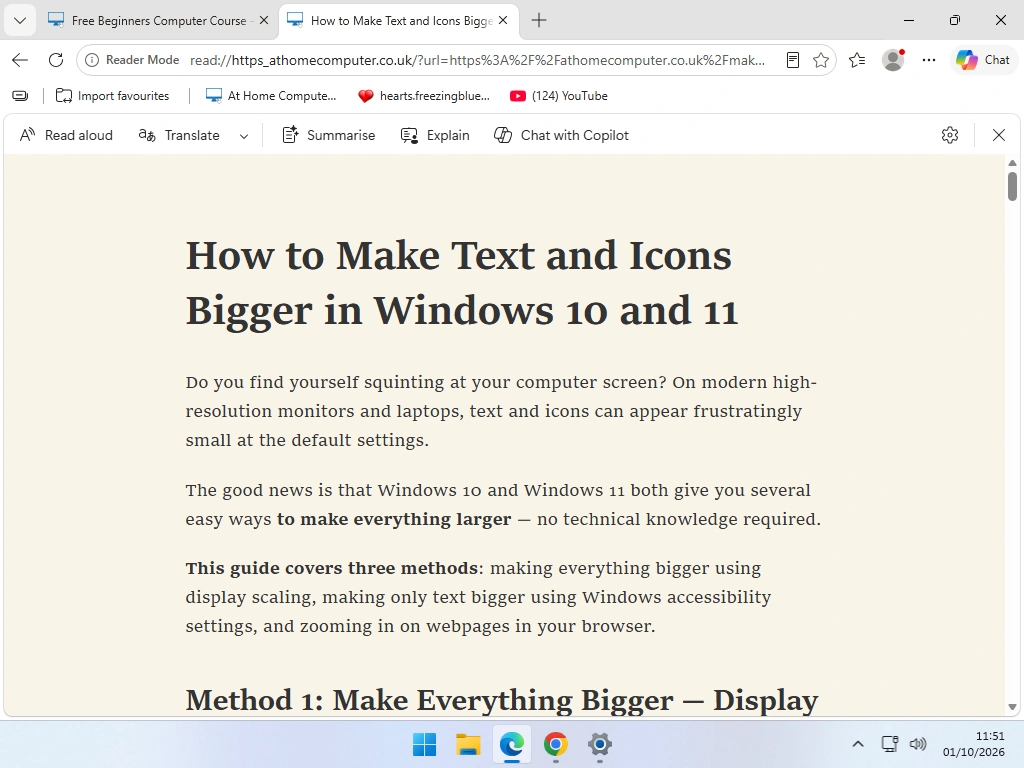The width and height of the screenshot is (1024, 768).
Task: Click the Microsoft Edge taskbar icon
Action: click(512, 744)
